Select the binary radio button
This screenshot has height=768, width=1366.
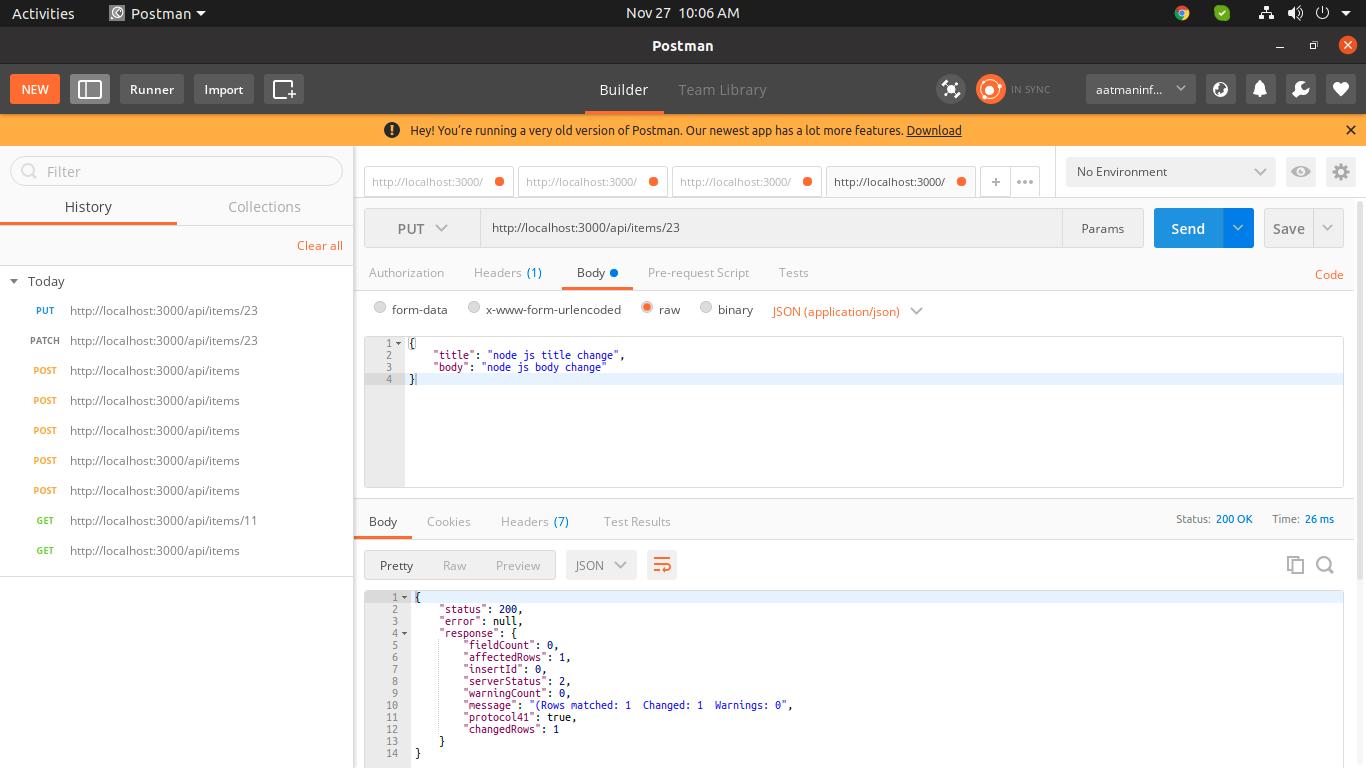tap(706, 309)
